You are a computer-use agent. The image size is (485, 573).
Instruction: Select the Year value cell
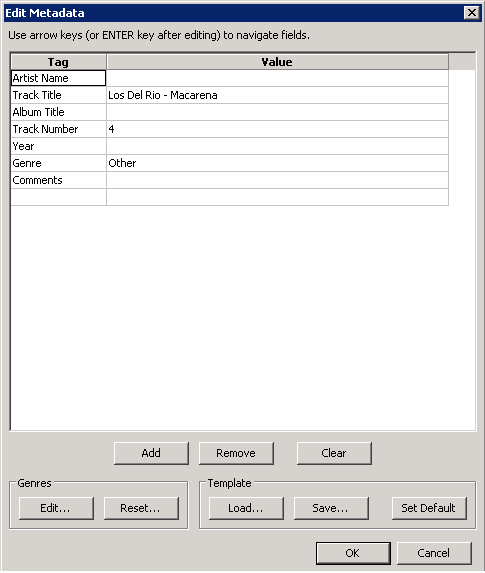(277, 146)
